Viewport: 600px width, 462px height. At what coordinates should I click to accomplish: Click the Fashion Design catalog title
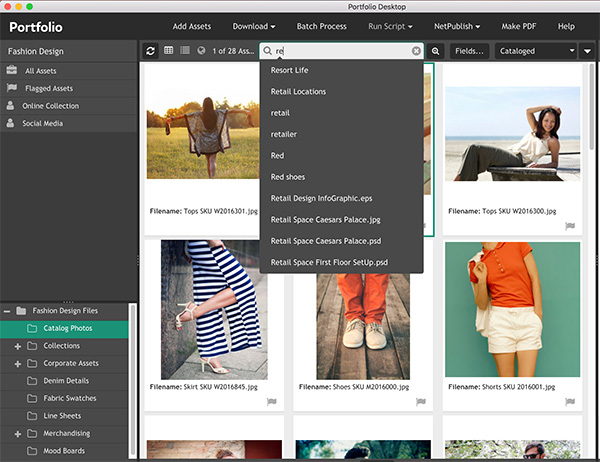pos(36,51)
